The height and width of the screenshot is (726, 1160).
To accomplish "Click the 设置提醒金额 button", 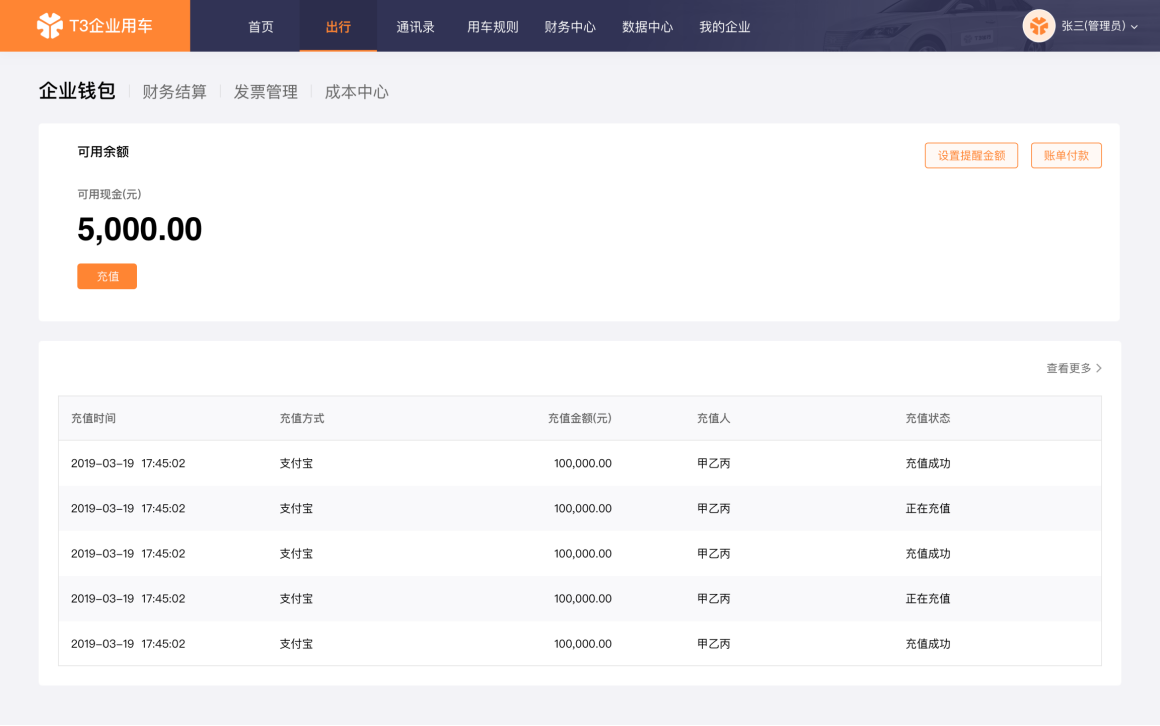I will 971,155.
